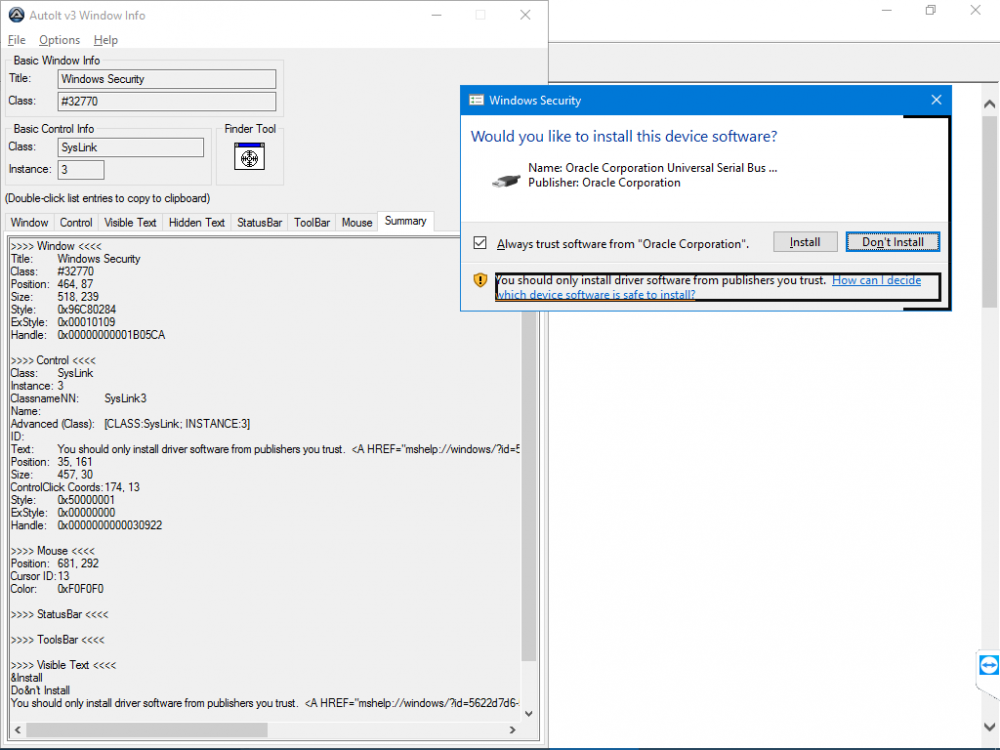Viewport: 1000px width, 750px height.
Task: Click the Install button
Action: [805, 242]
